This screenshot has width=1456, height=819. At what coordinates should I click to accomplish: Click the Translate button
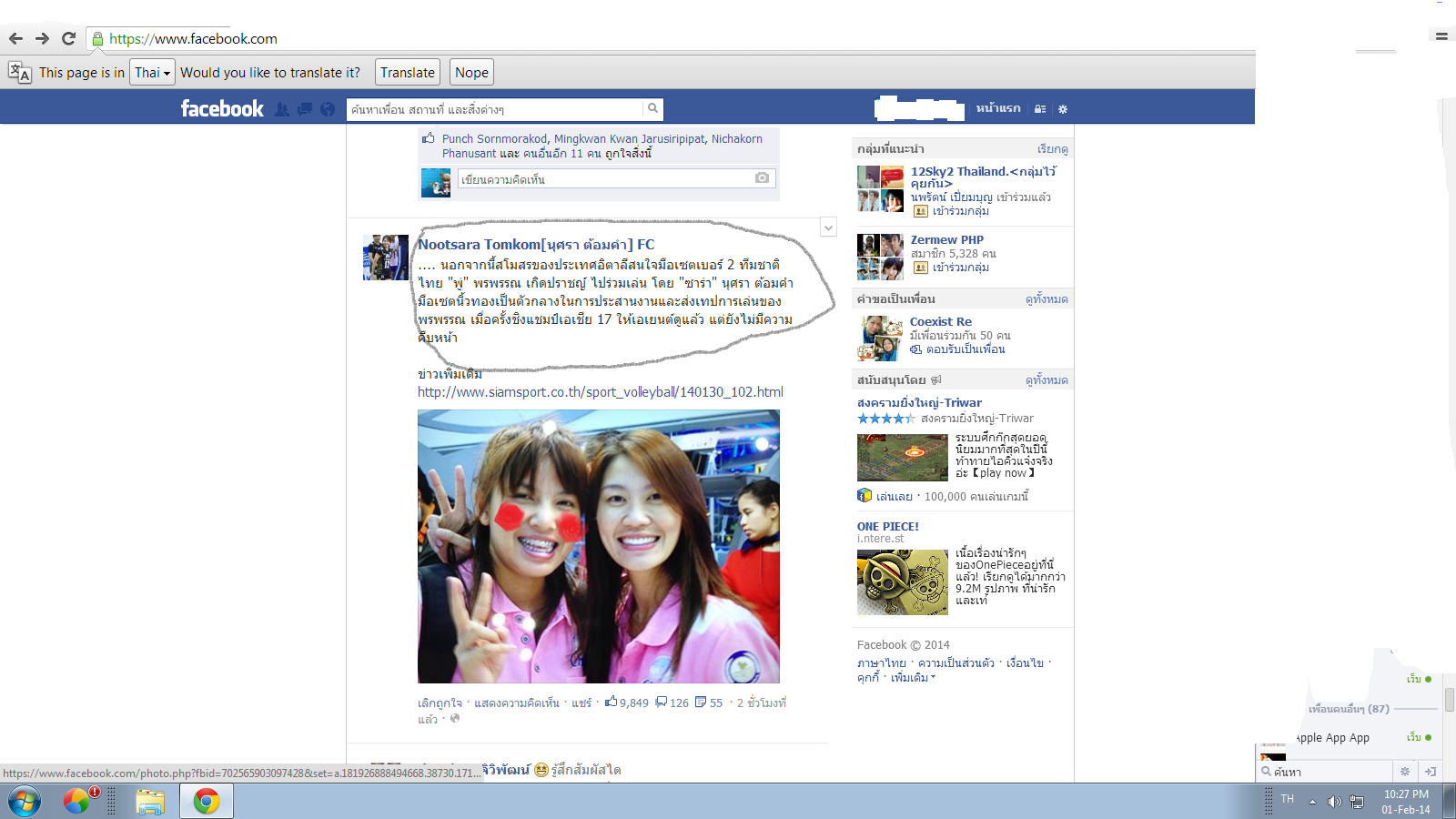coord(408,73)
